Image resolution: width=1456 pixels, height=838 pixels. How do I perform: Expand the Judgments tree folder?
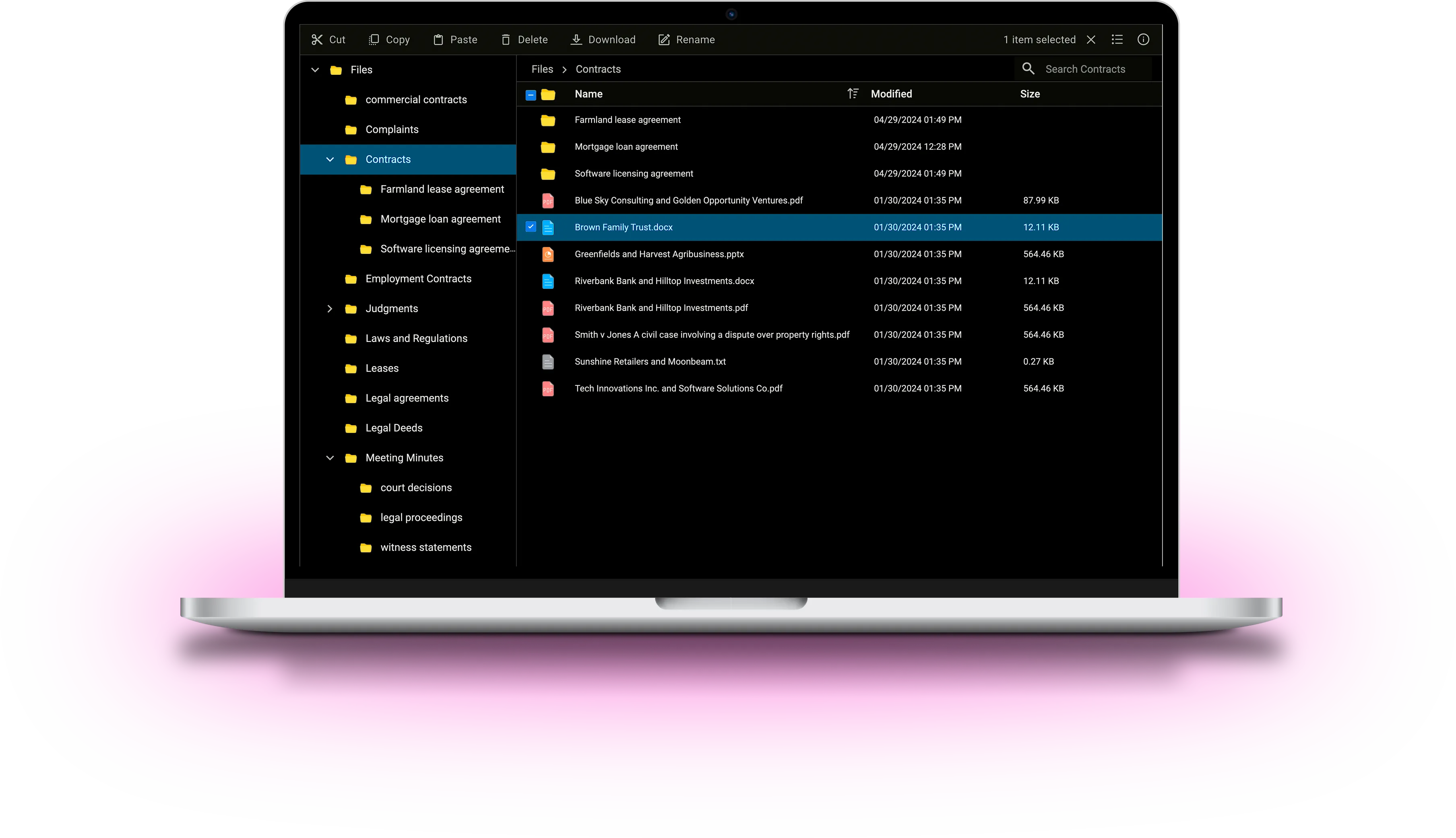[330, 309]
